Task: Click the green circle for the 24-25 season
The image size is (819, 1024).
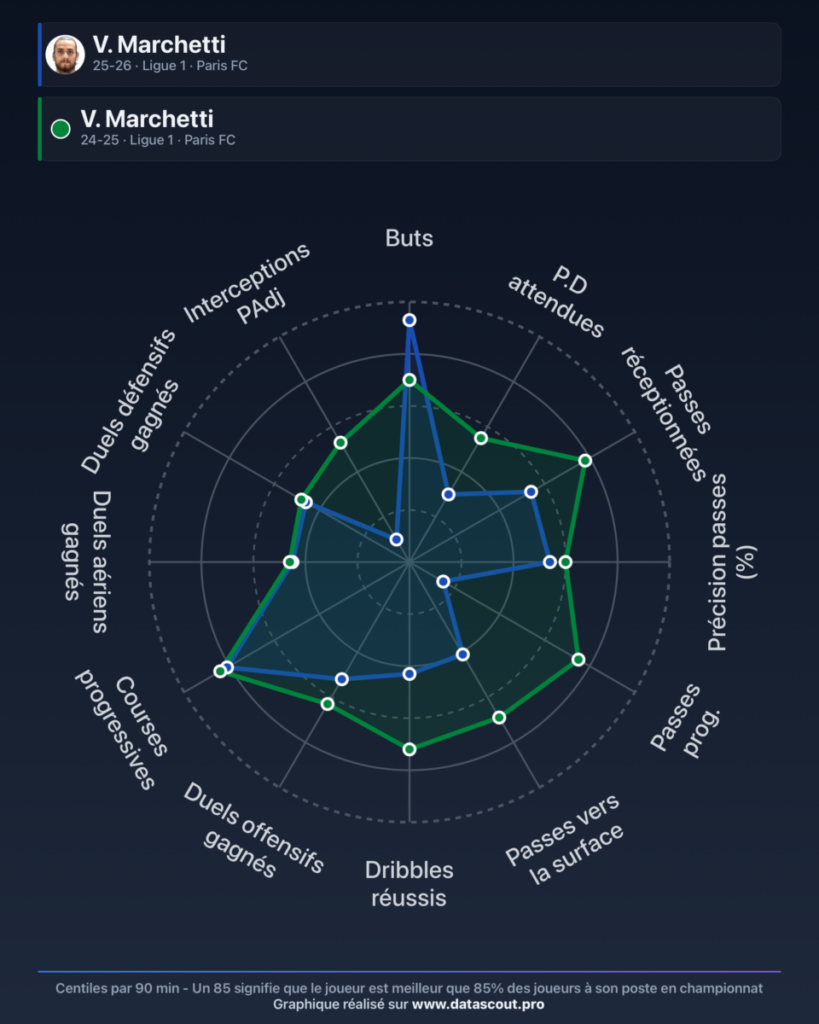Action: click(61, 129)
